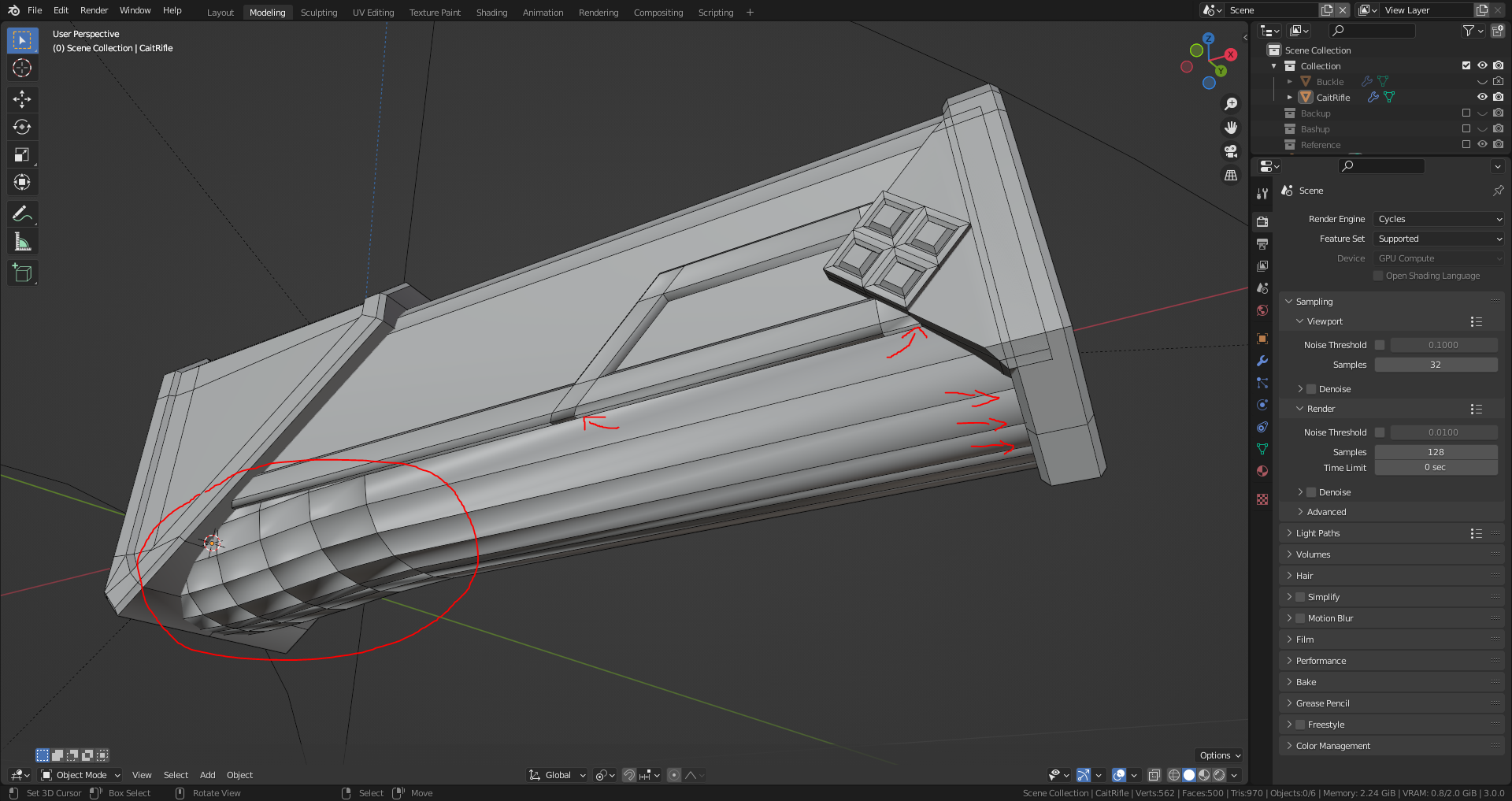Open the Object Data properties tab
The height and width of the screenshot is (801, 1512).
pyautogui.click(x=1262, y=449)
